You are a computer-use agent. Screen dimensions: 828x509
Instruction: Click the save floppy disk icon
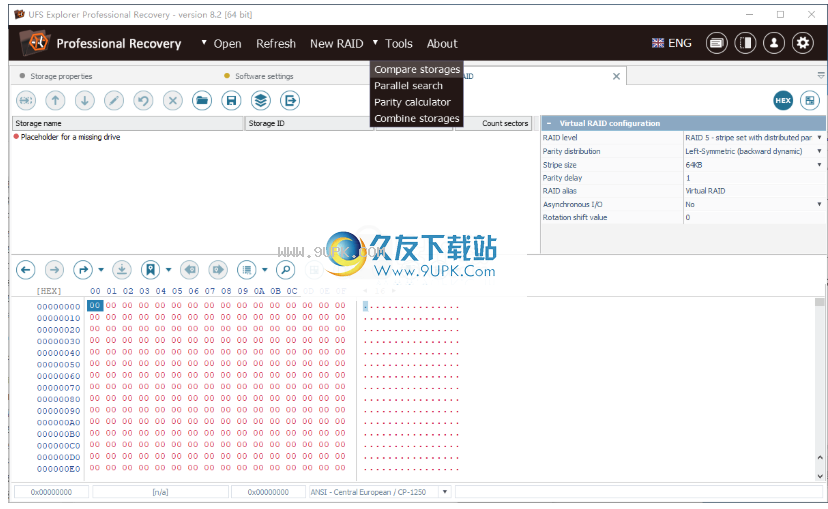(x=231, y=100)
